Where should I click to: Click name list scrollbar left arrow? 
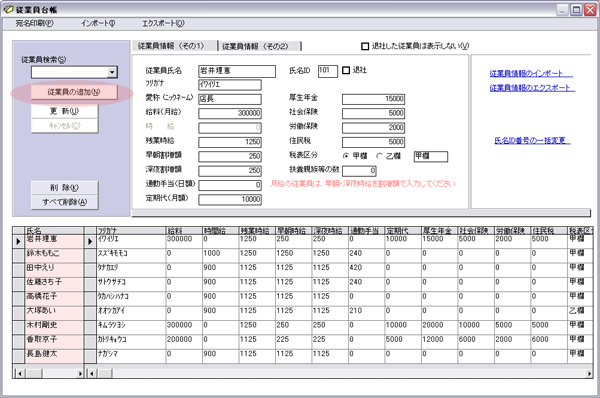pyautogui.click(x=19, y=373)
